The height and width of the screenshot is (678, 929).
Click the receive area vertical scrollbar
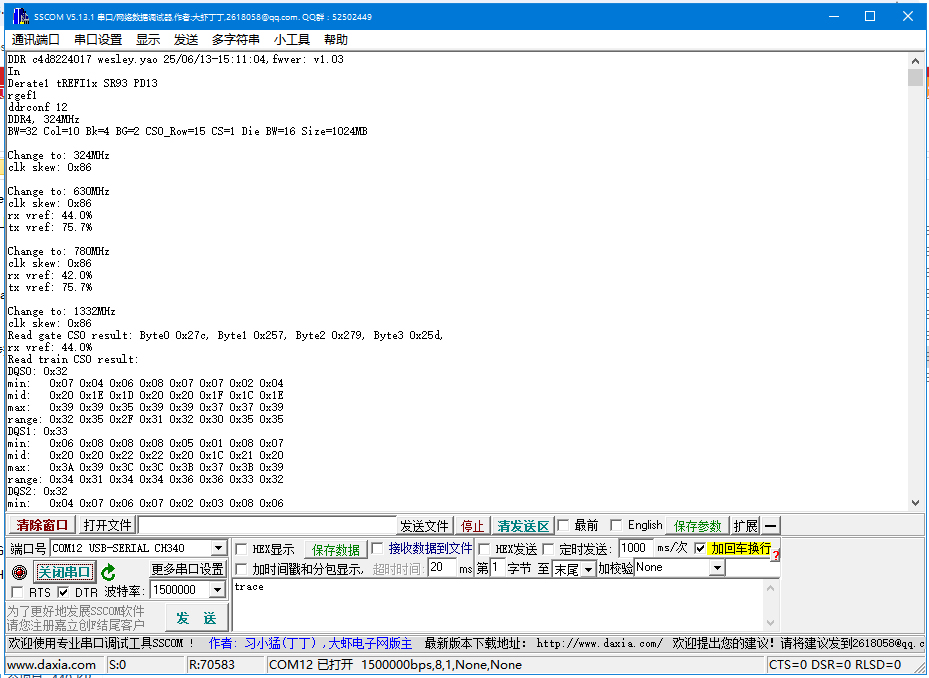(x=916, y=280)
